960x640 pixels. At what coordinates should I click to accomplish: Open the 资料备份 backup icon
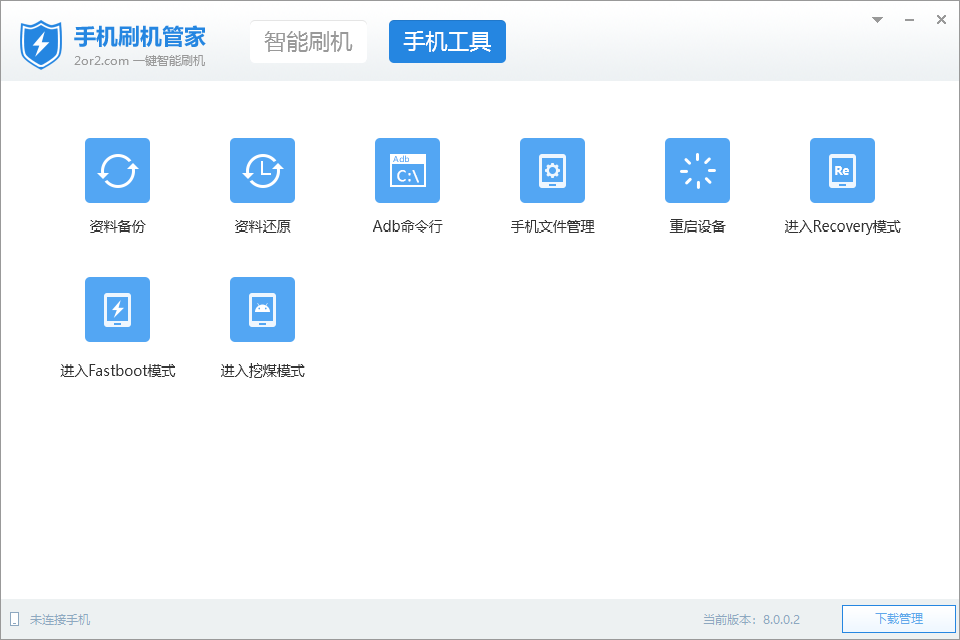(x=117, y=171)
